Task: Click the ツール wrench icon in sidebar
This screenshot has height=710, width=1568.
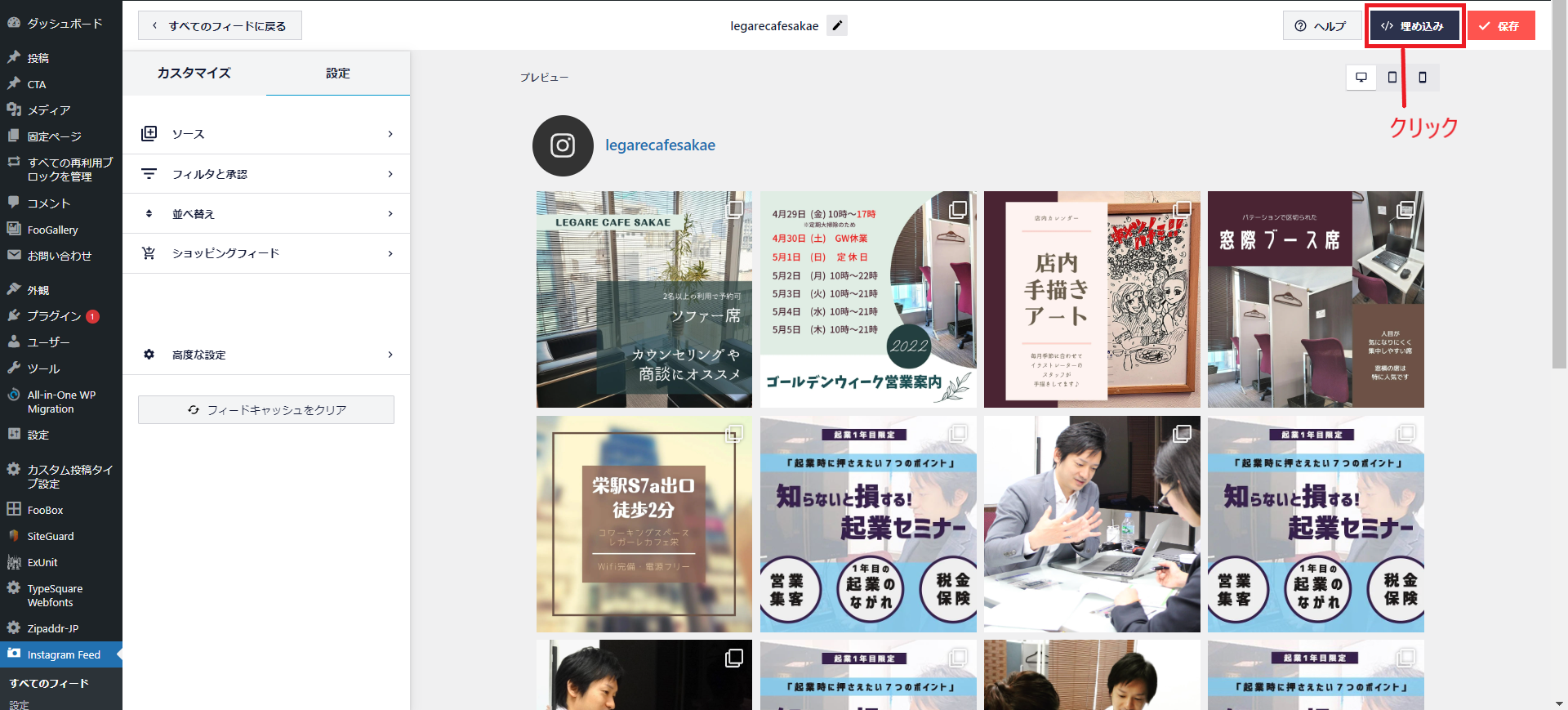Action: 14,368
